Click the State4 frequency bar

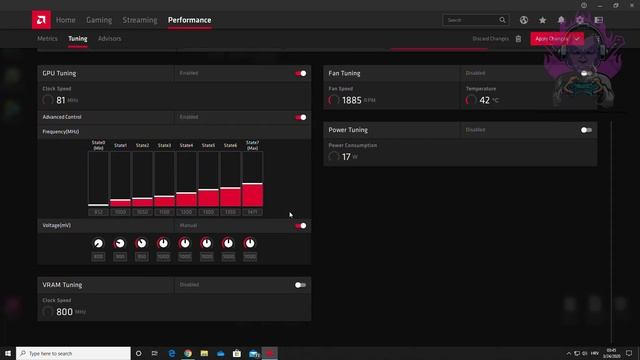(x=187, y=179)
